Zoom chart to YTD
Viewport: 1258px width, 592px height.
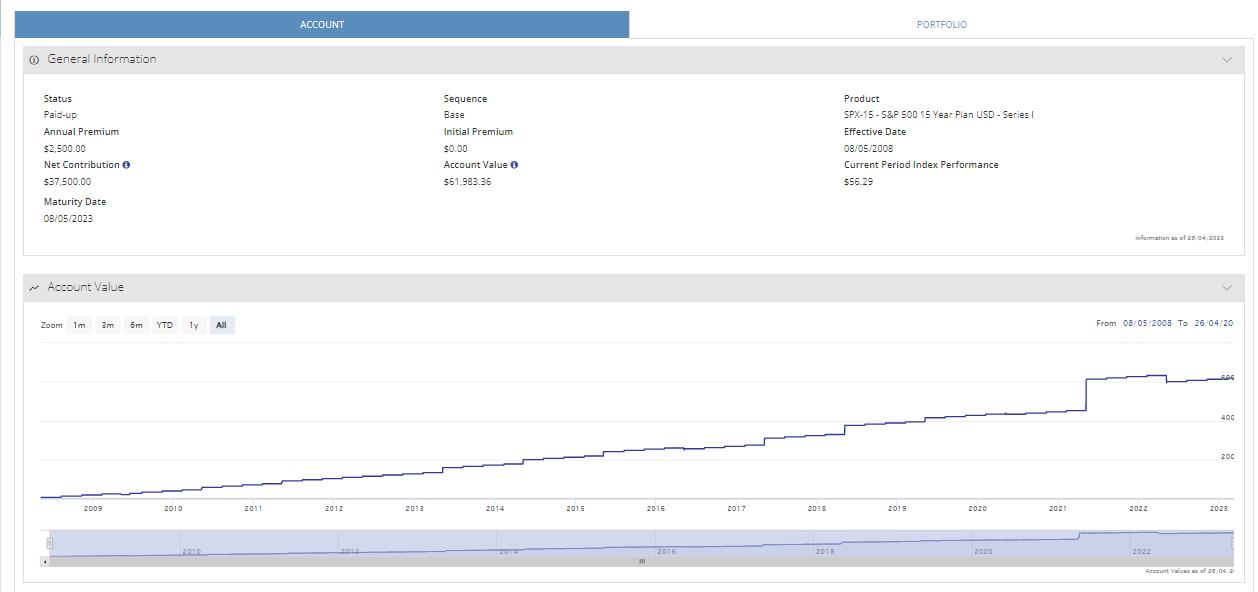[x=165, y=325]
